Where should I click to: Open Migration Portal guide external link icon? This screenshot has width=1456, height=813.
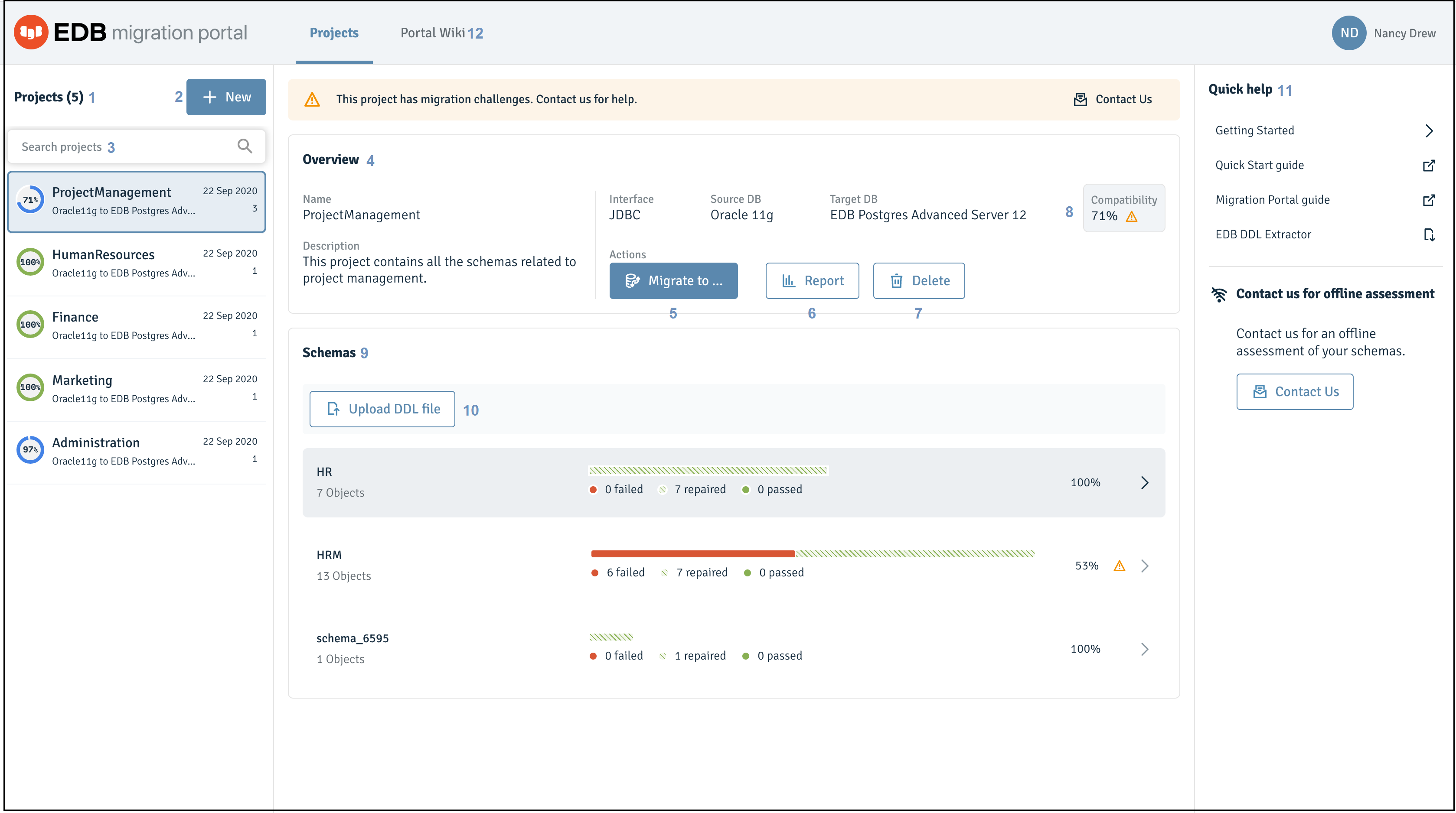(x=1428, y=200)
